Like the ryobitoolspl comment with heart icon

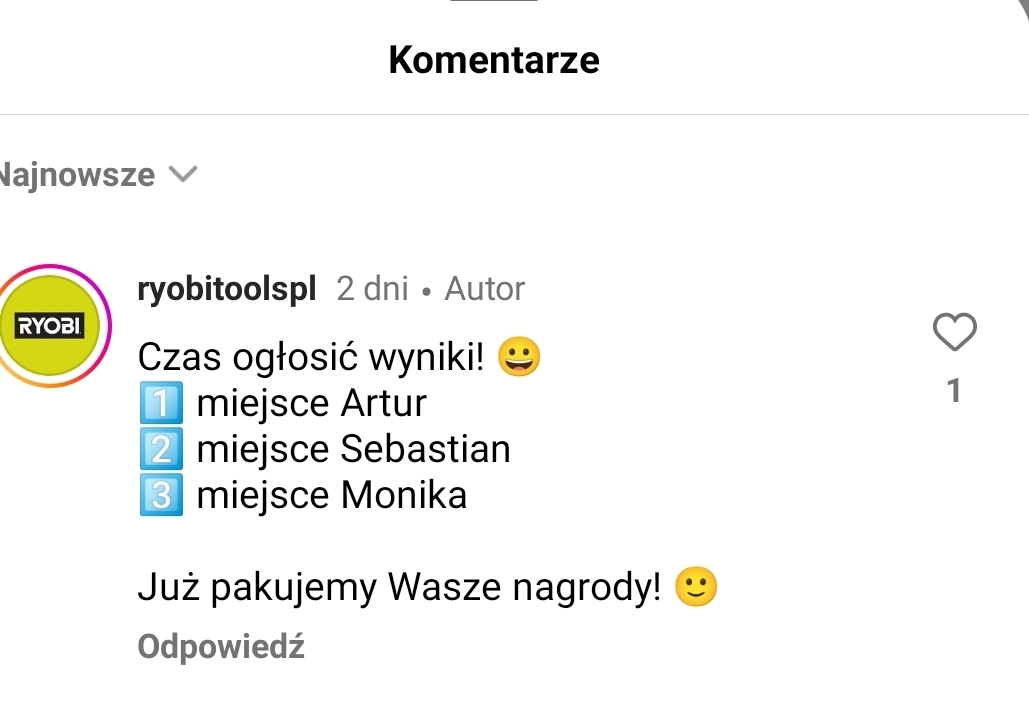(x=954, y=333)
